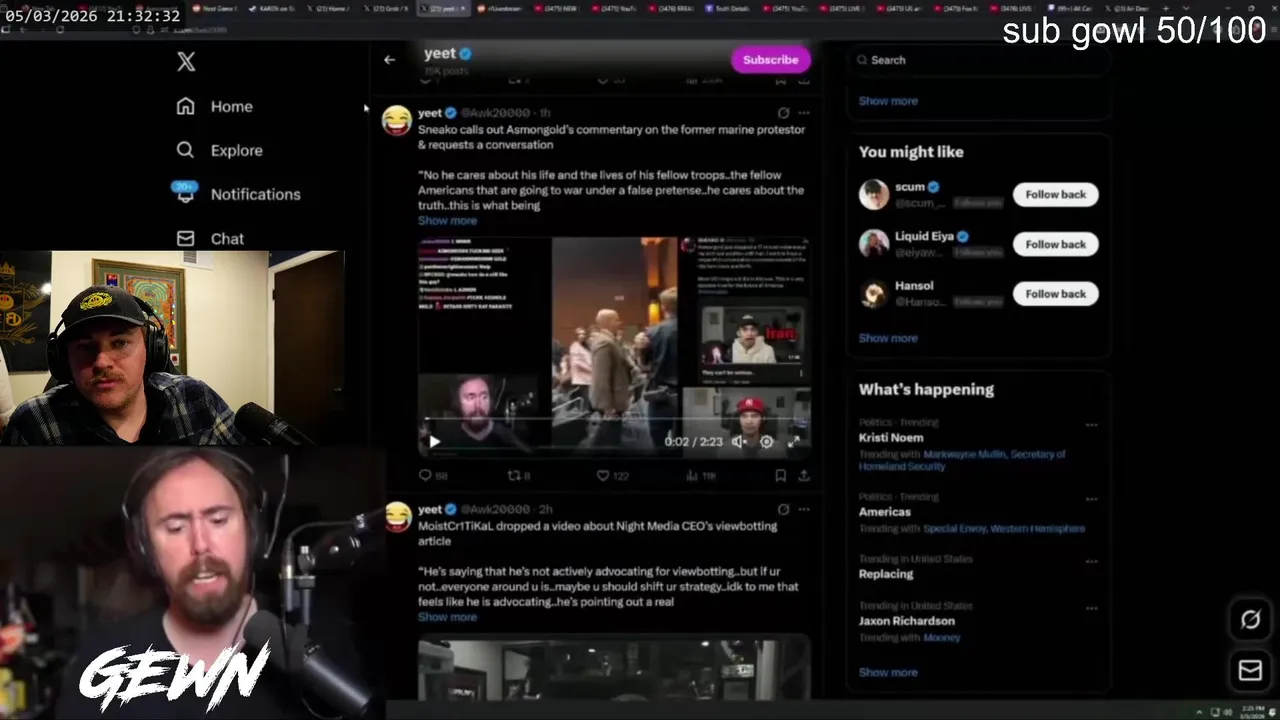
Task: Click the Chat envelope icon in sidebar
Action: [185, 239]
